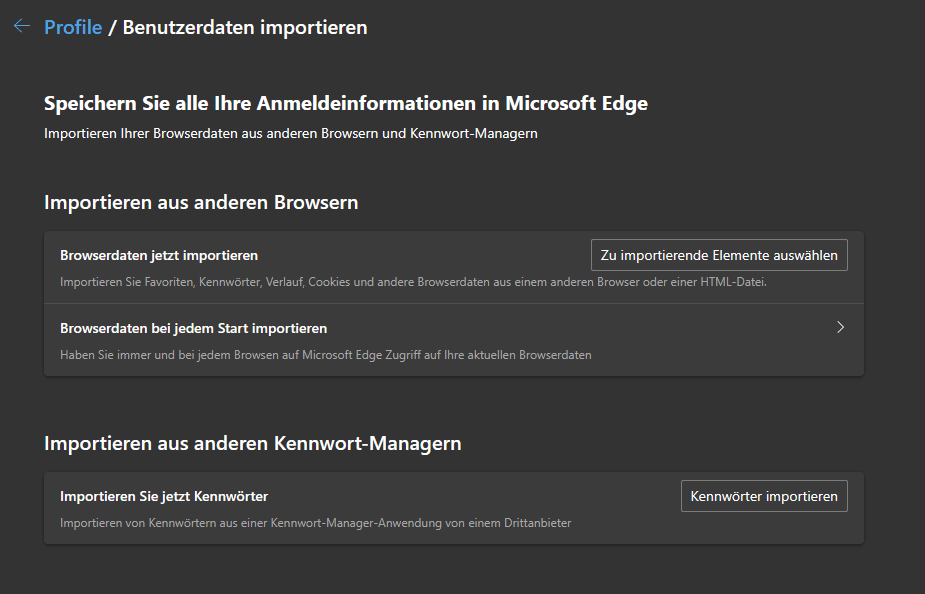Click the slash separator in the breadcrumb

[112, 27]
